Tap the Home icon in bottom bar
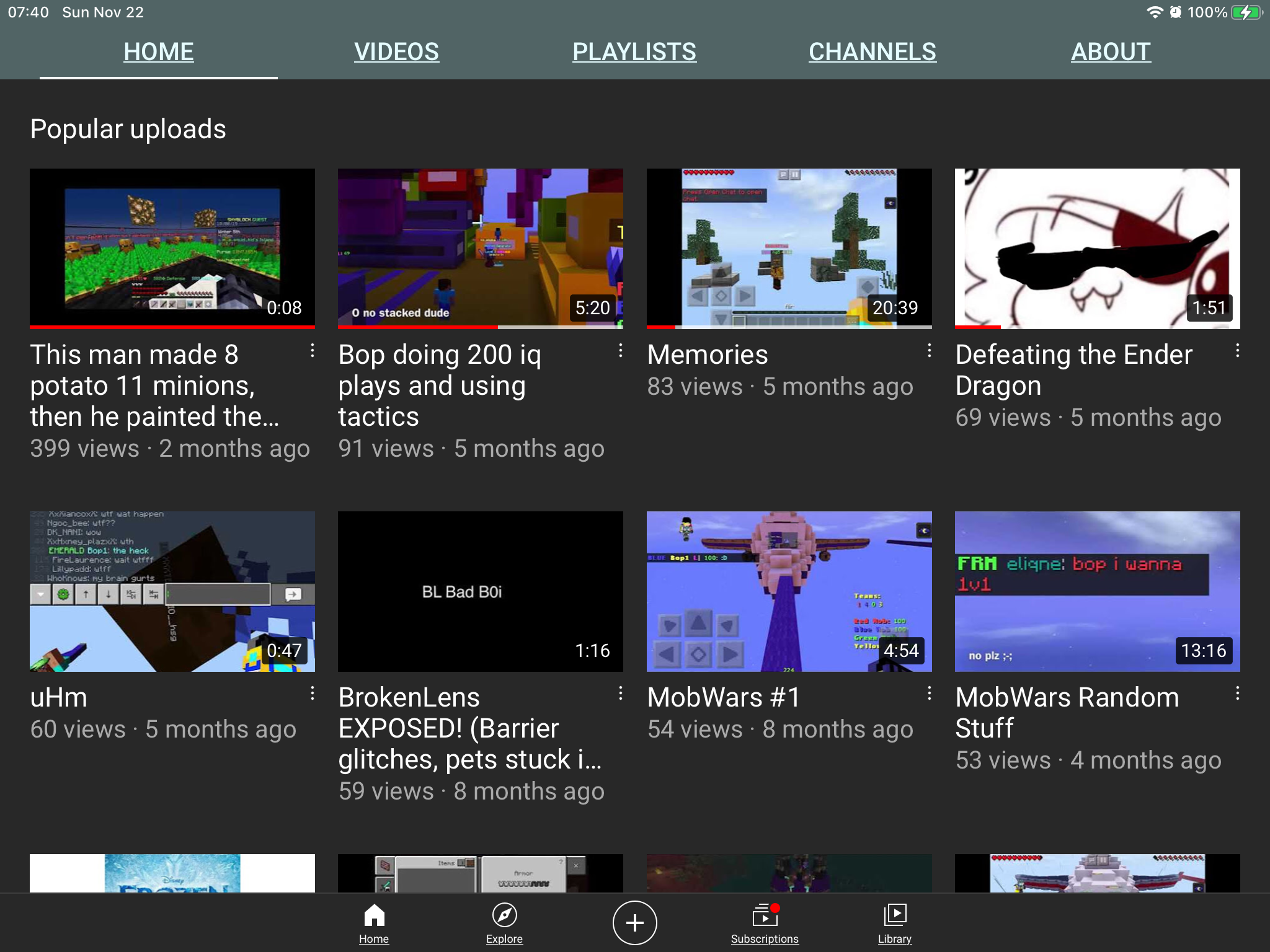Image resolution: width=1270 pixels, height=952 pixels. pos(374,915)
